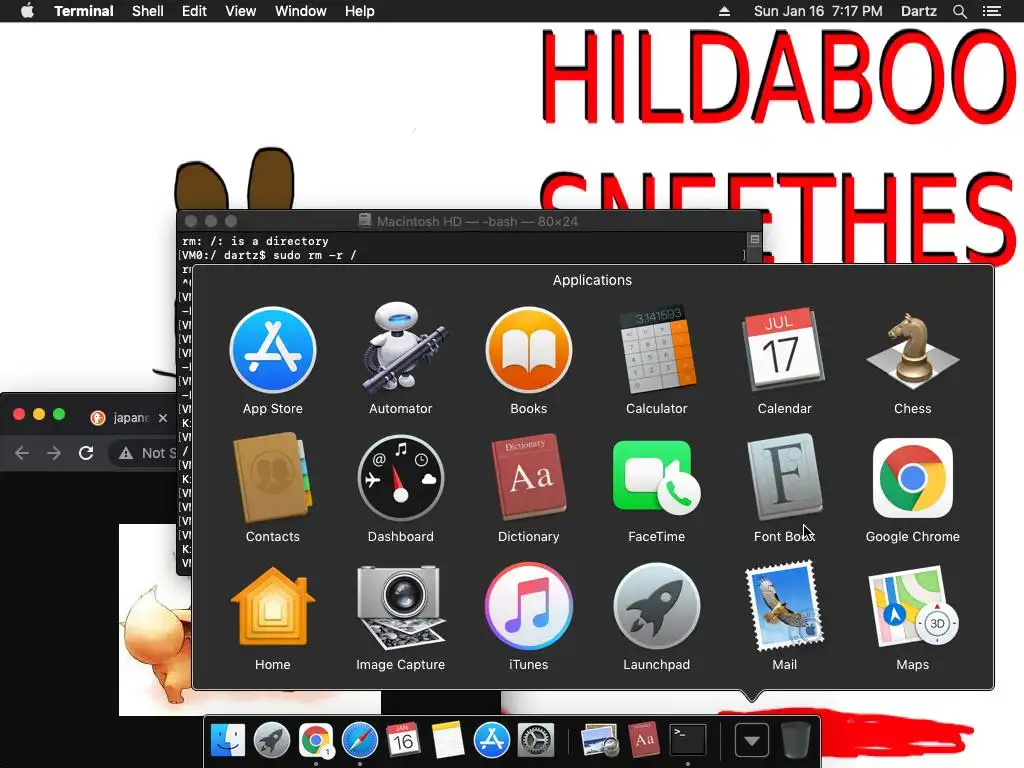Open the Dartz user menu
This screenshot has width=1024, height=768.
(x=918, y=11)
